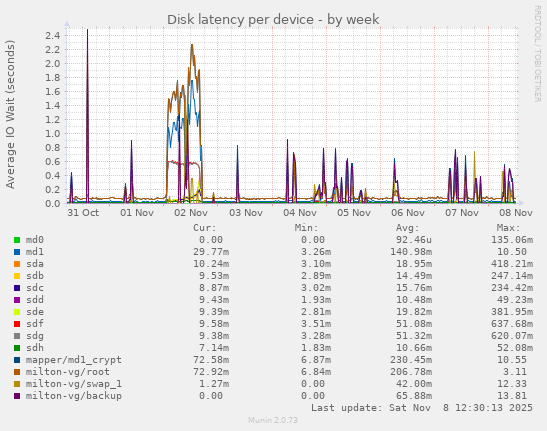547x431 pixels.
Task: Click the 1.0 y-axis tick label
Action: tap(53, 134)
